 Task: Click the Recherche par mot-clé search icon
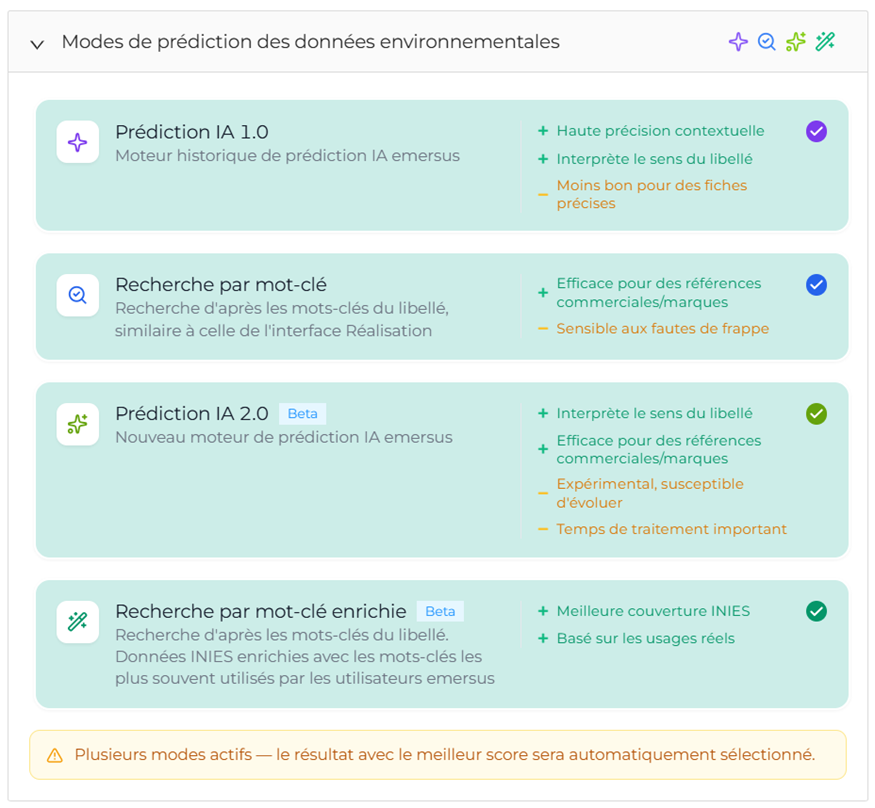[x=78, y=295]
